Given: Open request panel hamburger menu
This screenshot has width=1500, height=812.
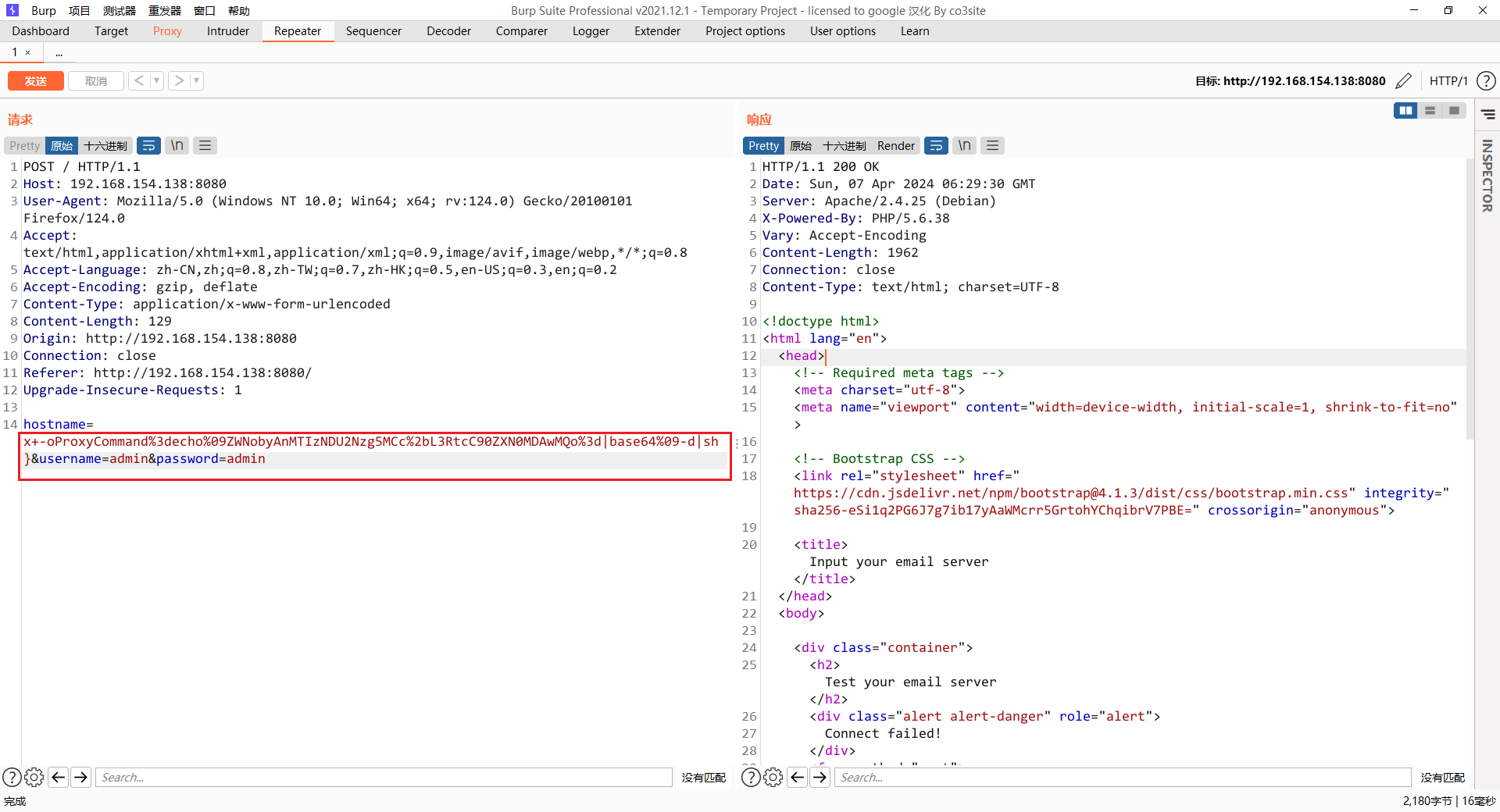Looking at the screenshot, I should (205, 146).
